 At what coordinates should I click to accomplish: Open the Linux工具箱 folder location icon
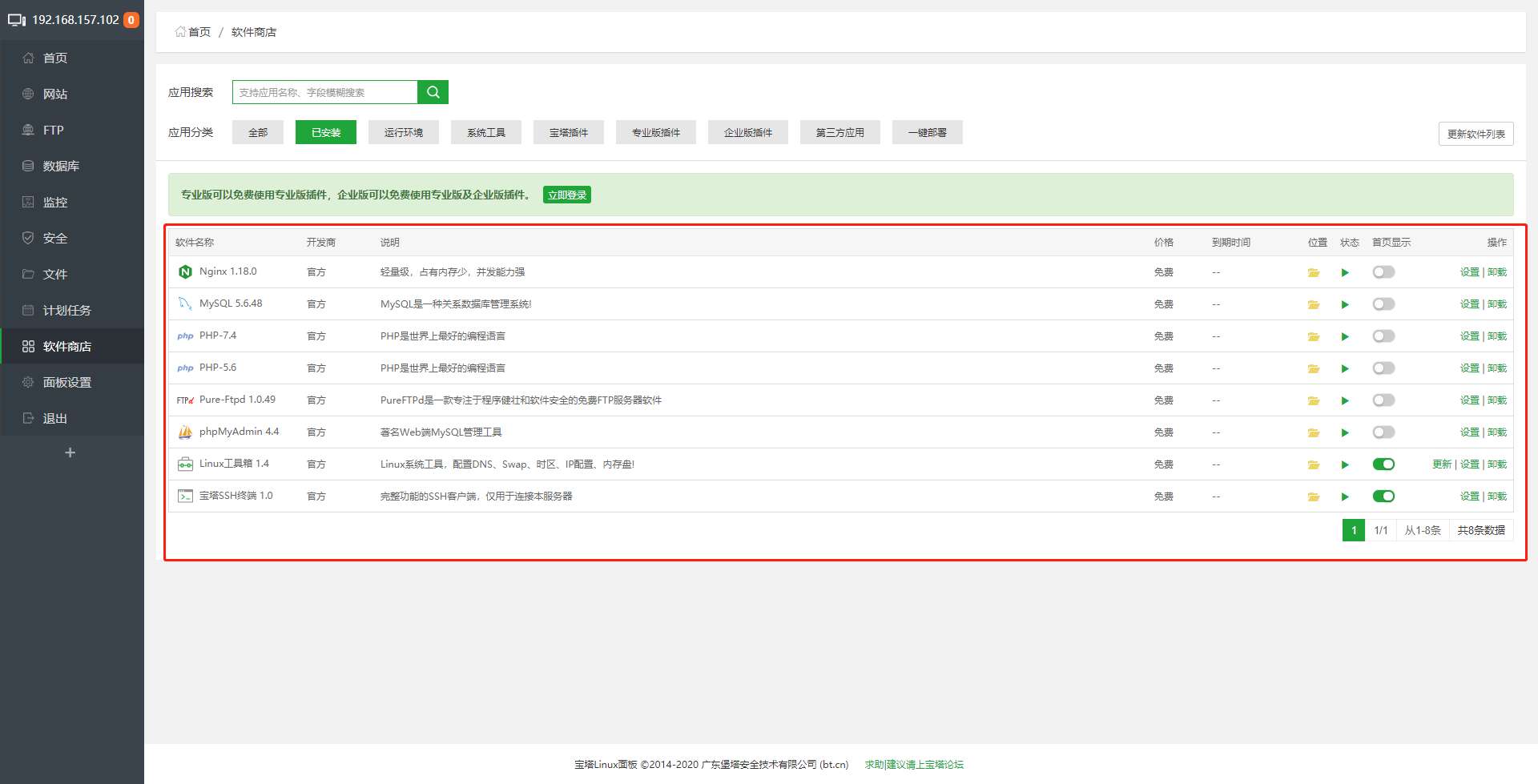1314,464
